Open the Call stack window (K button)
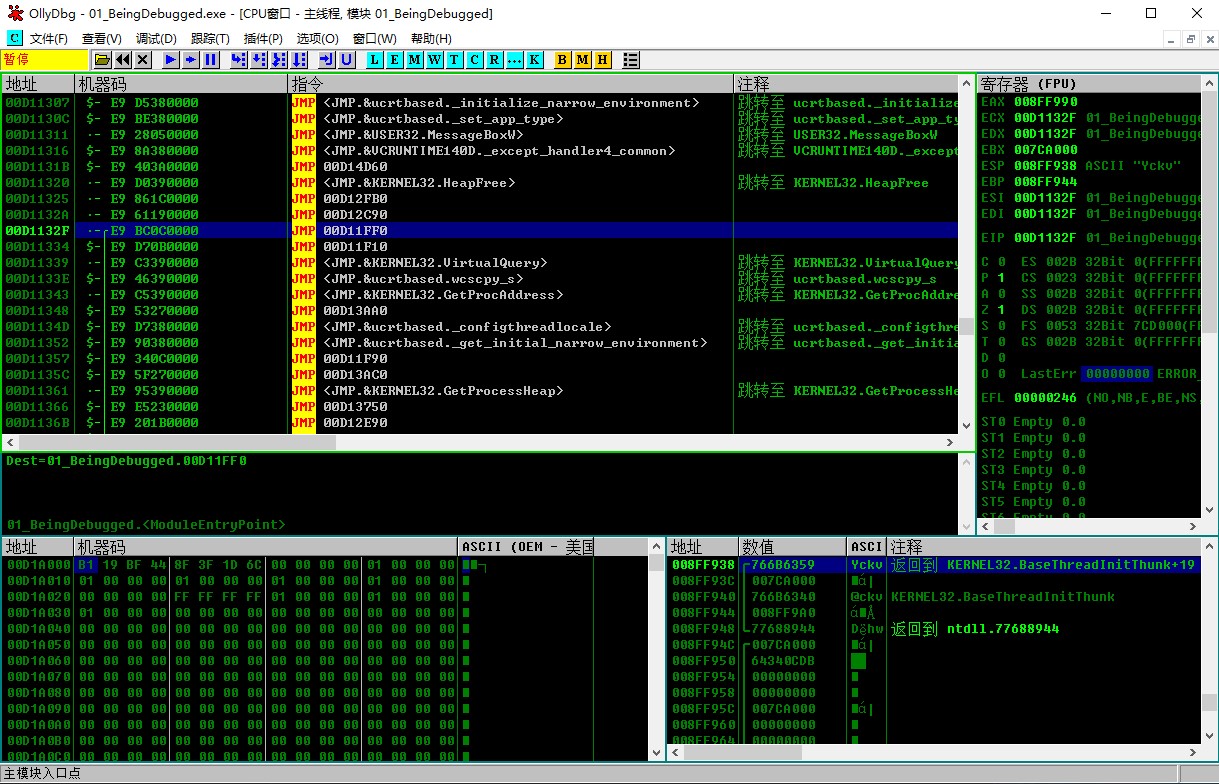This screenshot has width=1219, height=784. (x=535, y=60)
